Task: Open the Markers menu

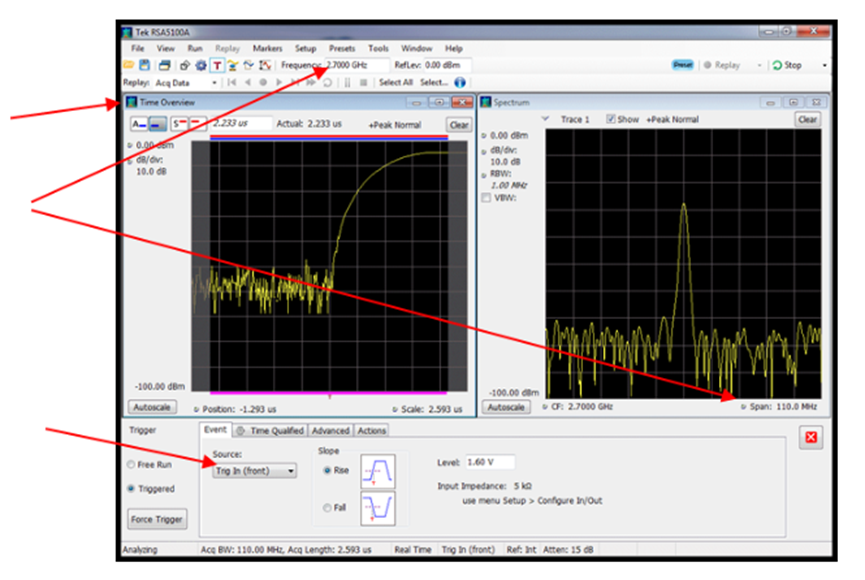Action: coord(267,48)
